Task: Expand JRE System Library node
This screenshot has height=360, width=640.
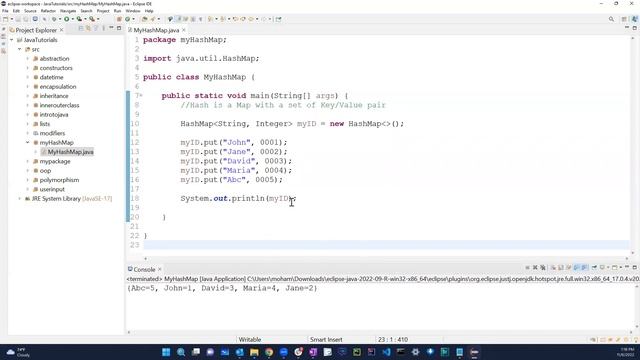Action: pyautogui.click(x=20, y=199)
